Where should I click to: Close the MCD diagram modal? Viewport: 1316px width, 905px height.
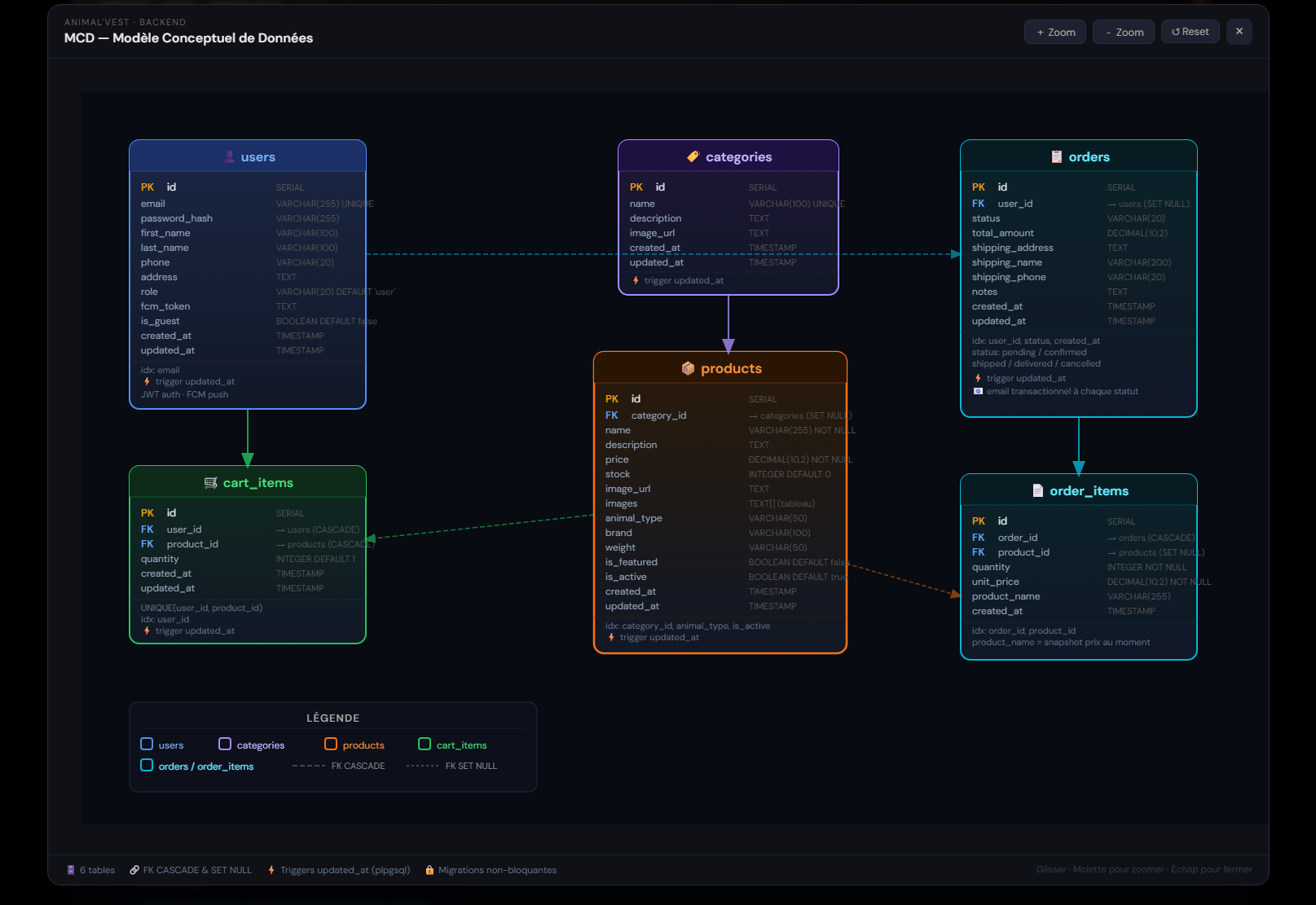(1239, 32)
